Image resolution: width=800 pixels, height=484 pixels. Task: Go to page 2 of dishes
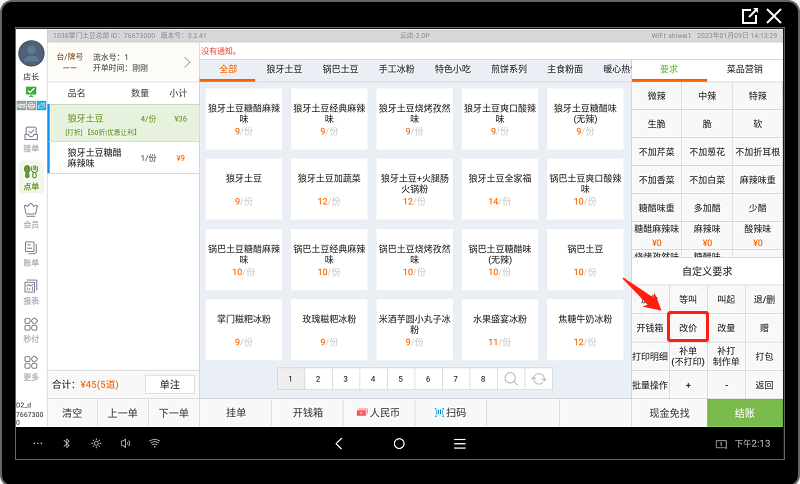318,379
